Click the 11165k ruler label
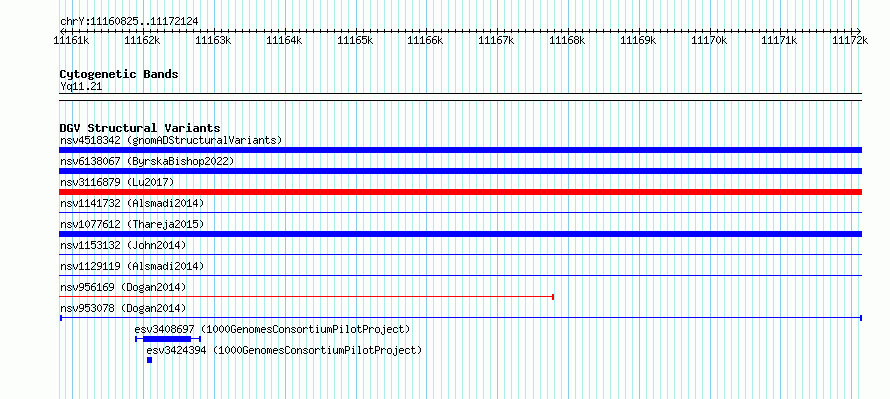 [355, 40]
